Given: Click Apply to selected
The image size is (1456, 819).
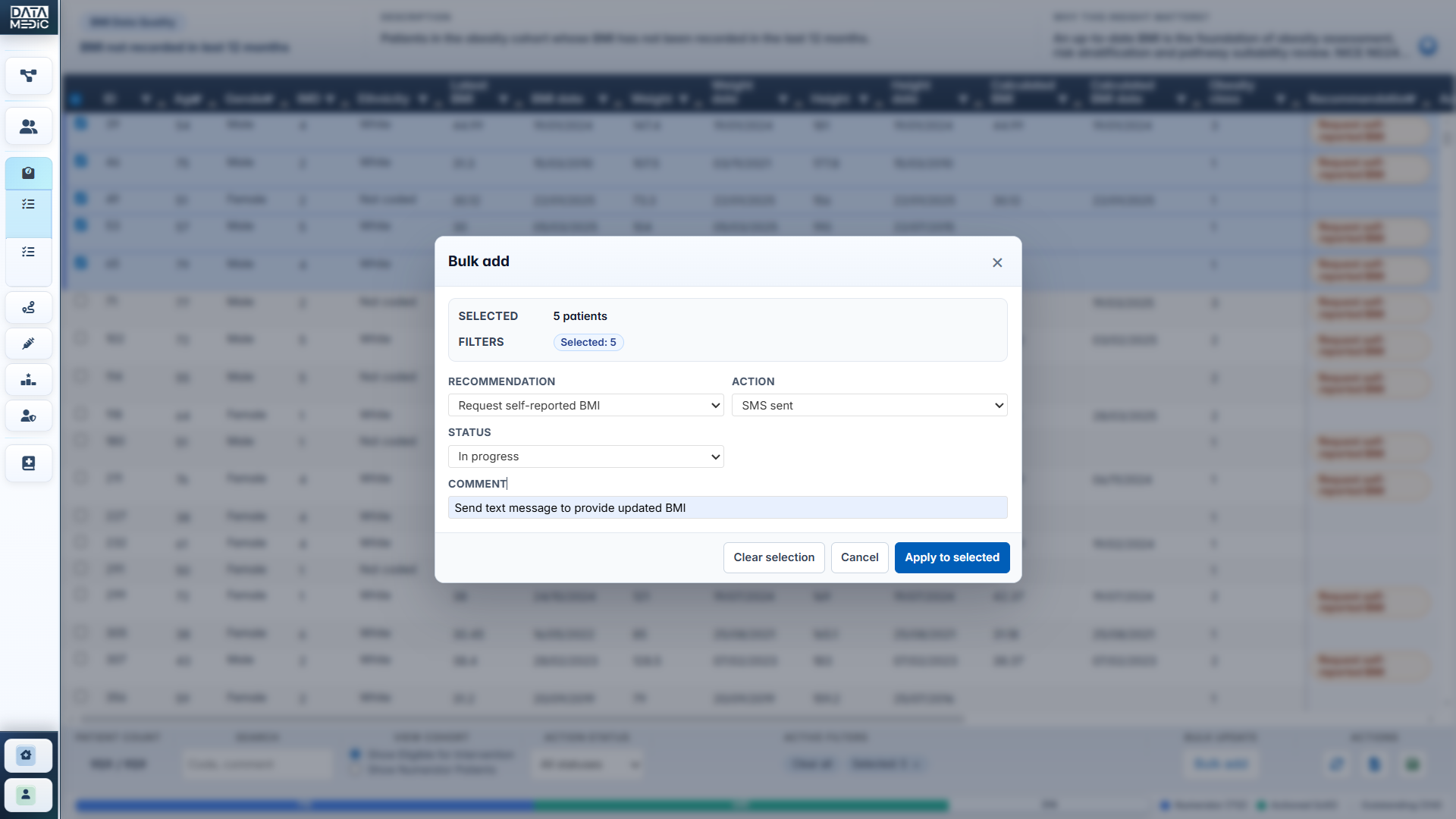Looking at the screenshot, I should tap(952, 557).
